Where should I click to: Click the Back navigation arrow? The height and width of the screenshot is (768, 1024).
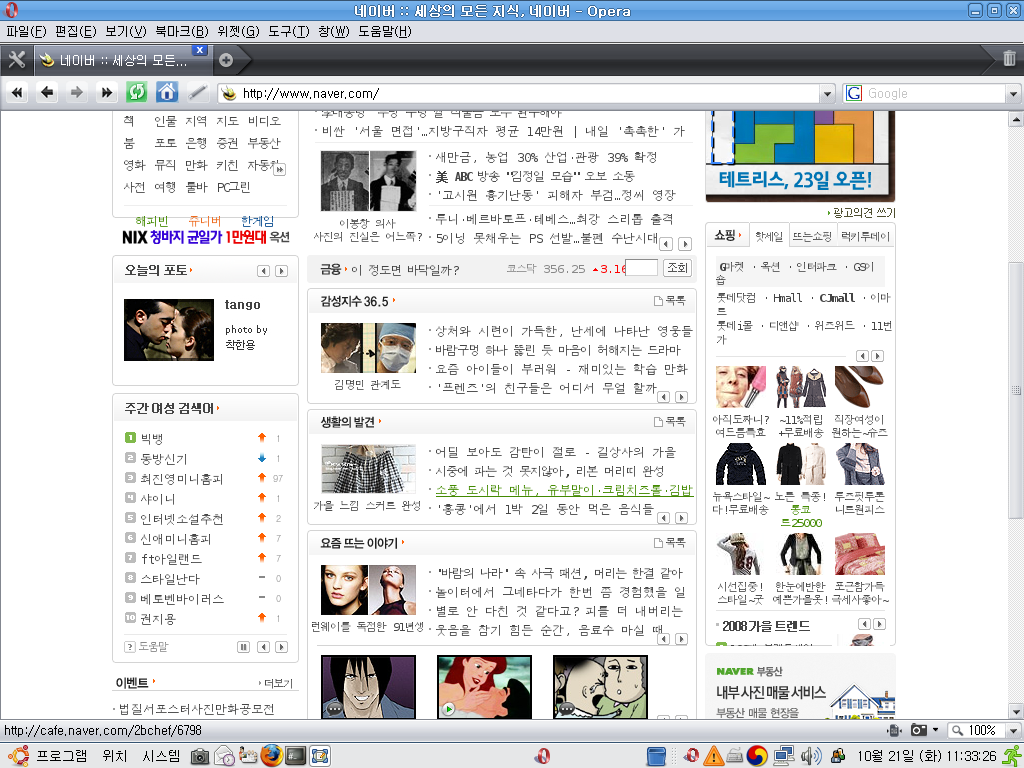point(46,93)
